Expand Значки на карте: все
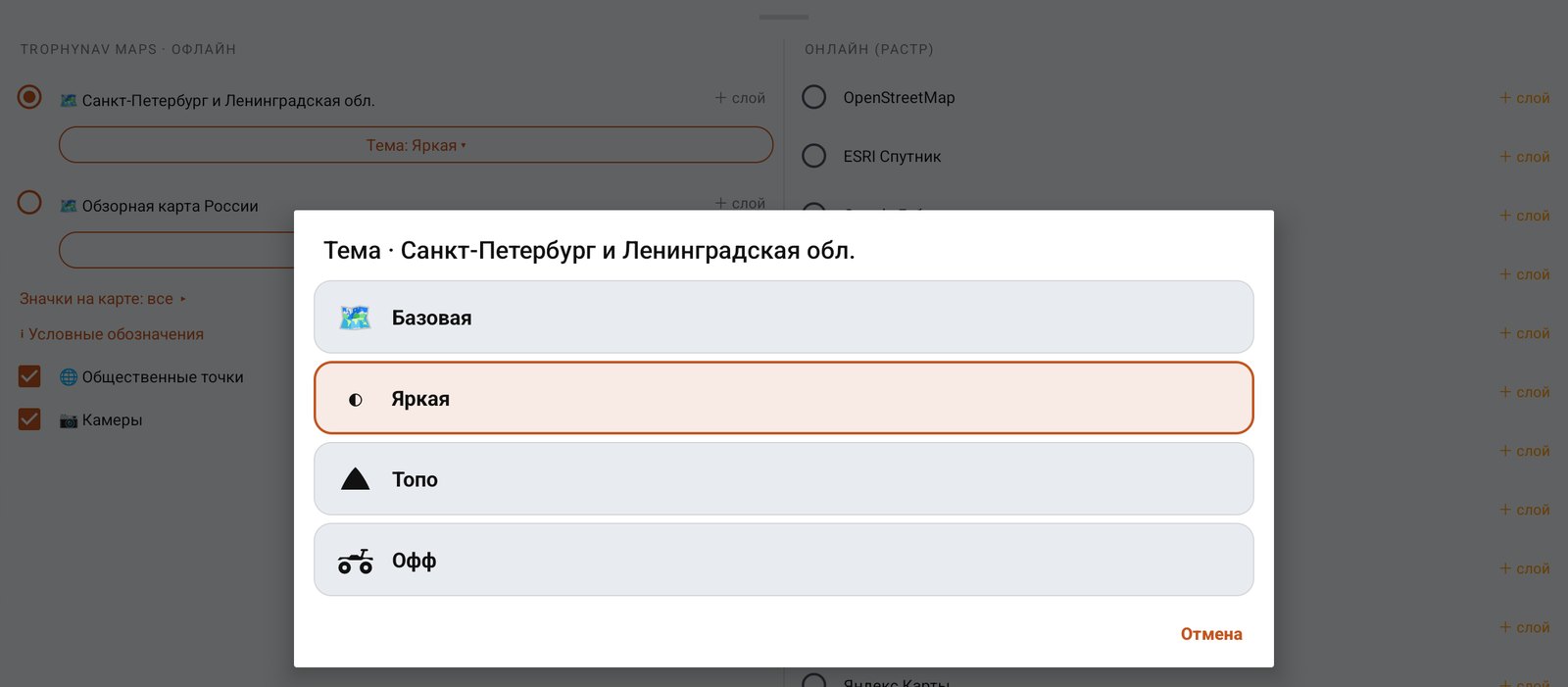 pyautogui.click(x=103, y=299)
